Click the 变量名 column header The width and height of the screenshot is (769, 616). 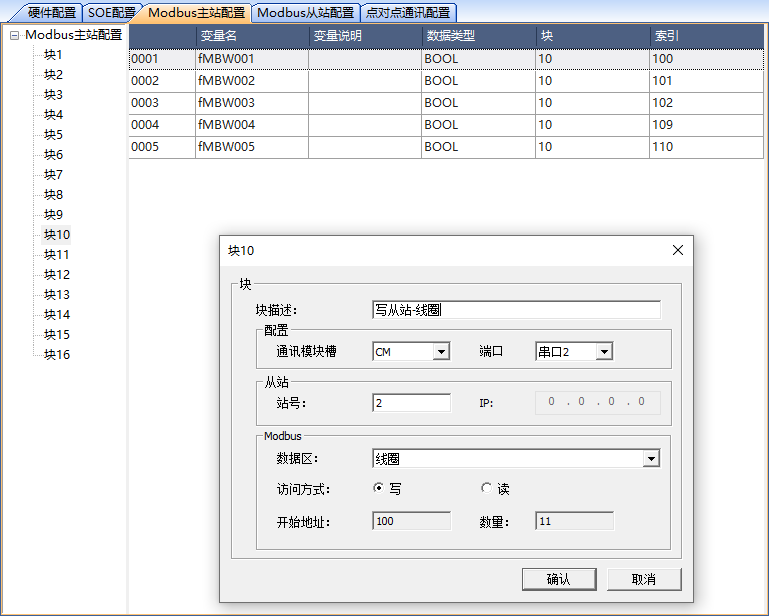(x=252, y=36)
